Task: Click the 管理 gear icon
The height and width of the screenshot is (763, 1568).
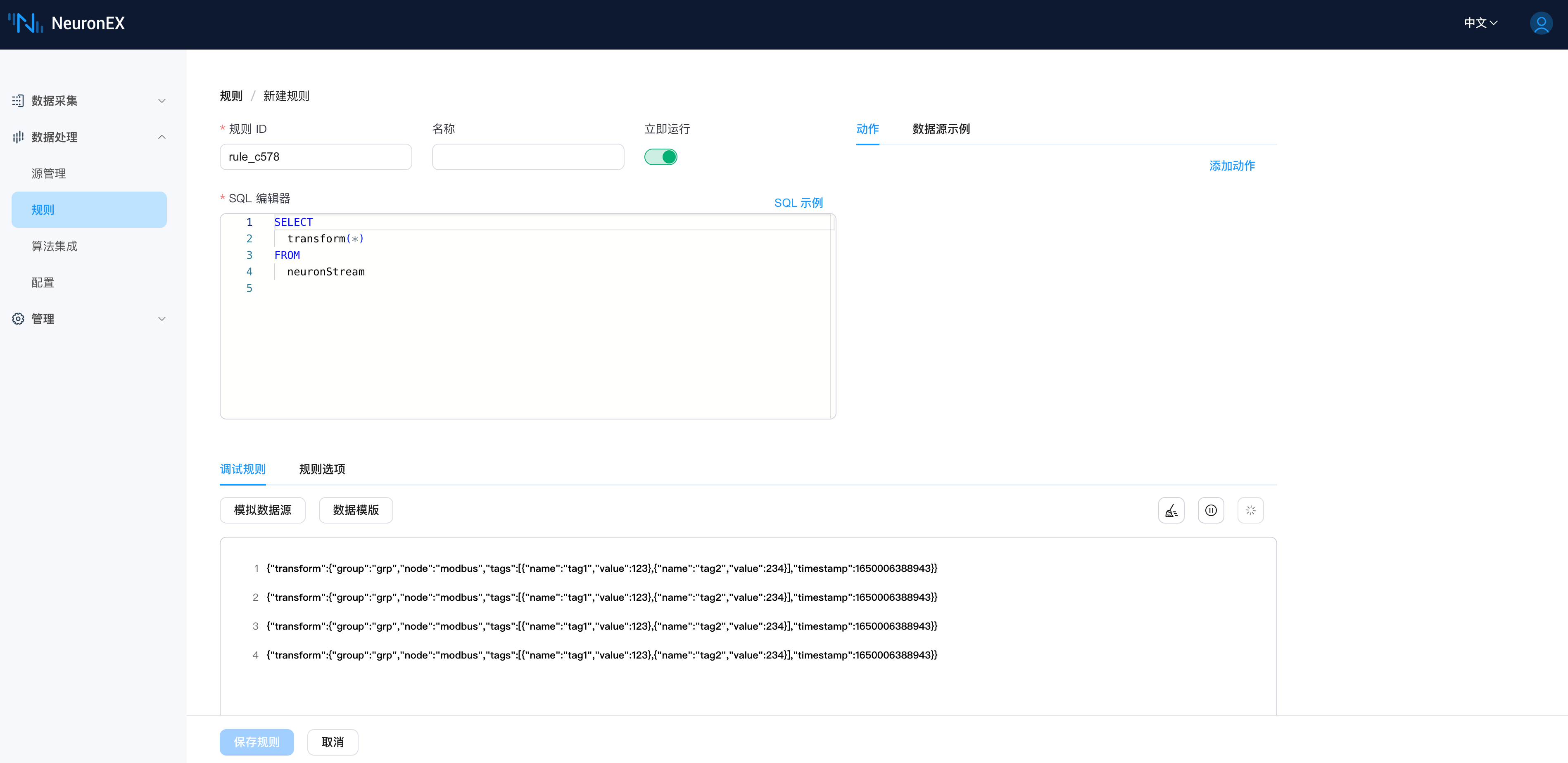Action: [x=18, y=319]
